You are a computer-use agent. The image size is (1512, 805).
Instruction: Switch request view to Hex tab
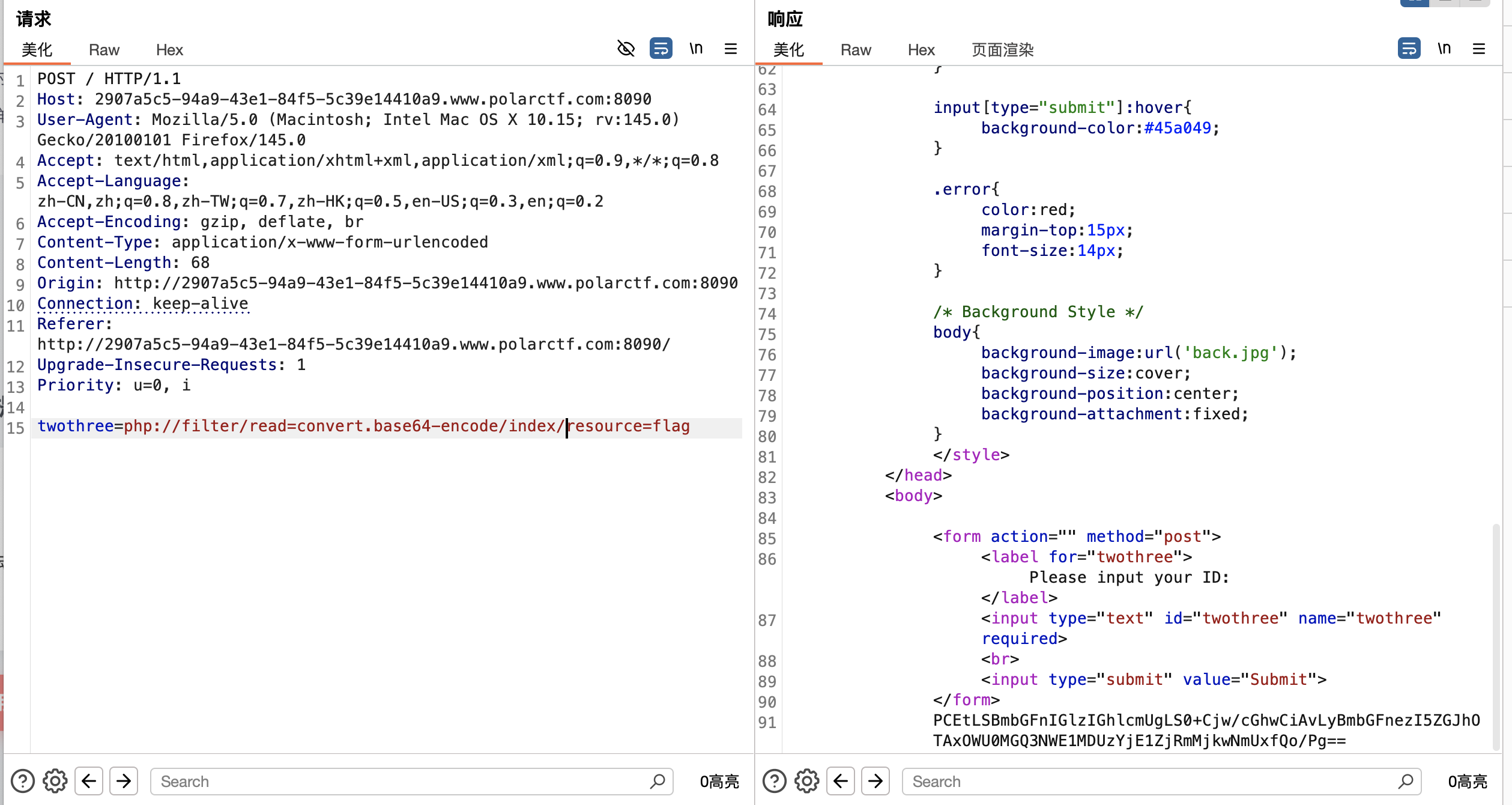(x=169, y=50)
